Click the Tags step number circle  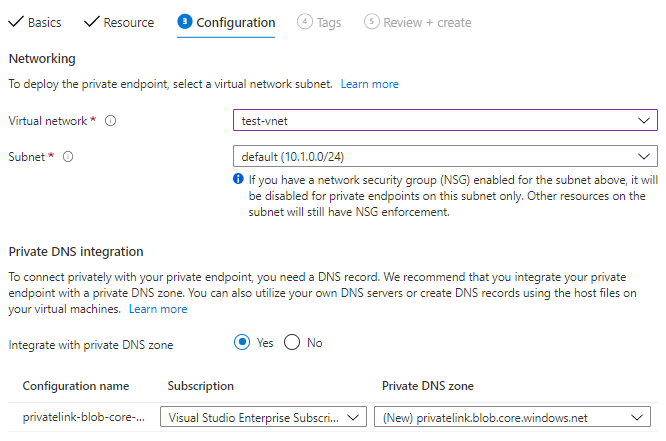pos(306,22)
